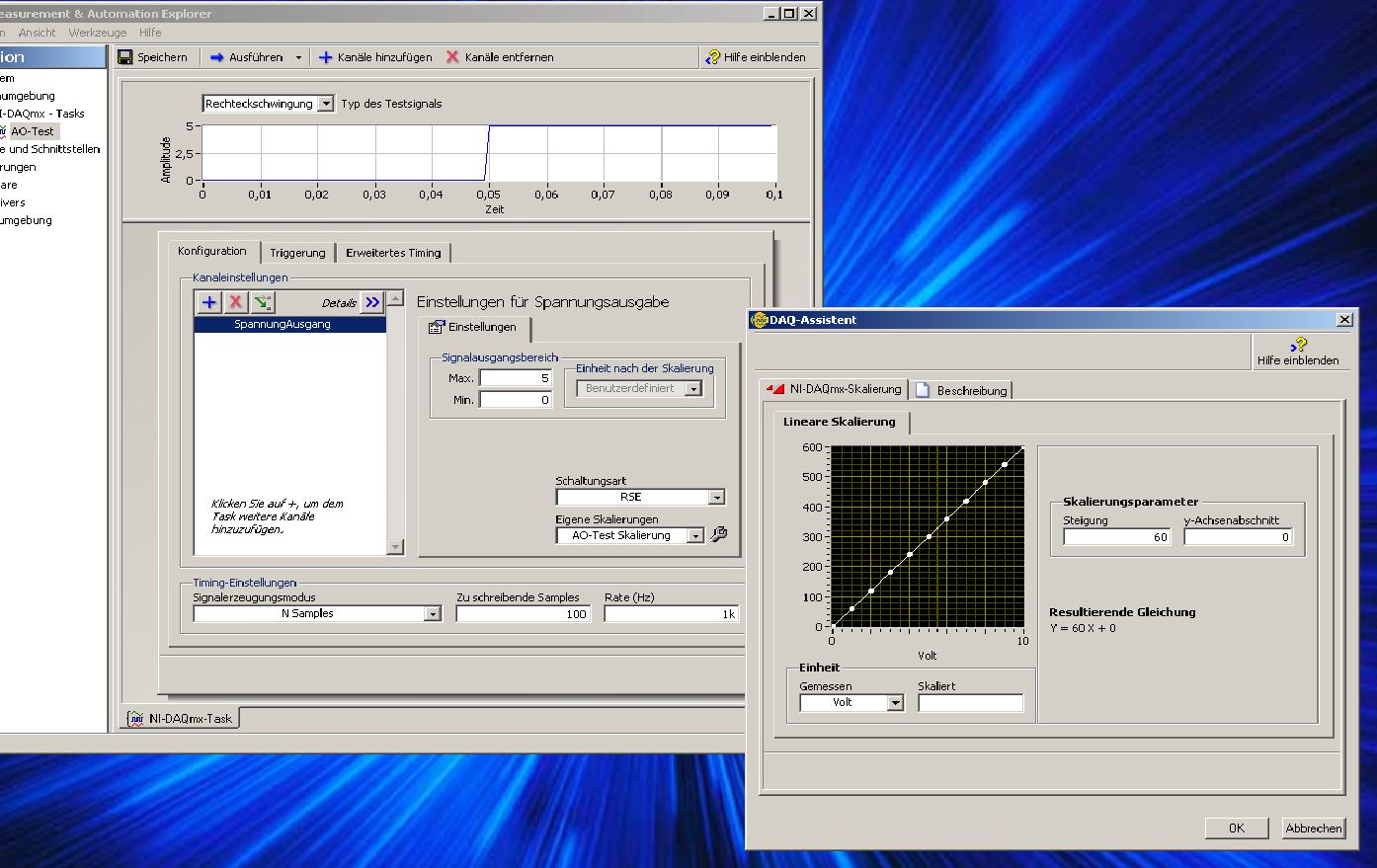This screenshot has width=1377, height=868.
Task: Click the OK button
Action: [1236, 829]
